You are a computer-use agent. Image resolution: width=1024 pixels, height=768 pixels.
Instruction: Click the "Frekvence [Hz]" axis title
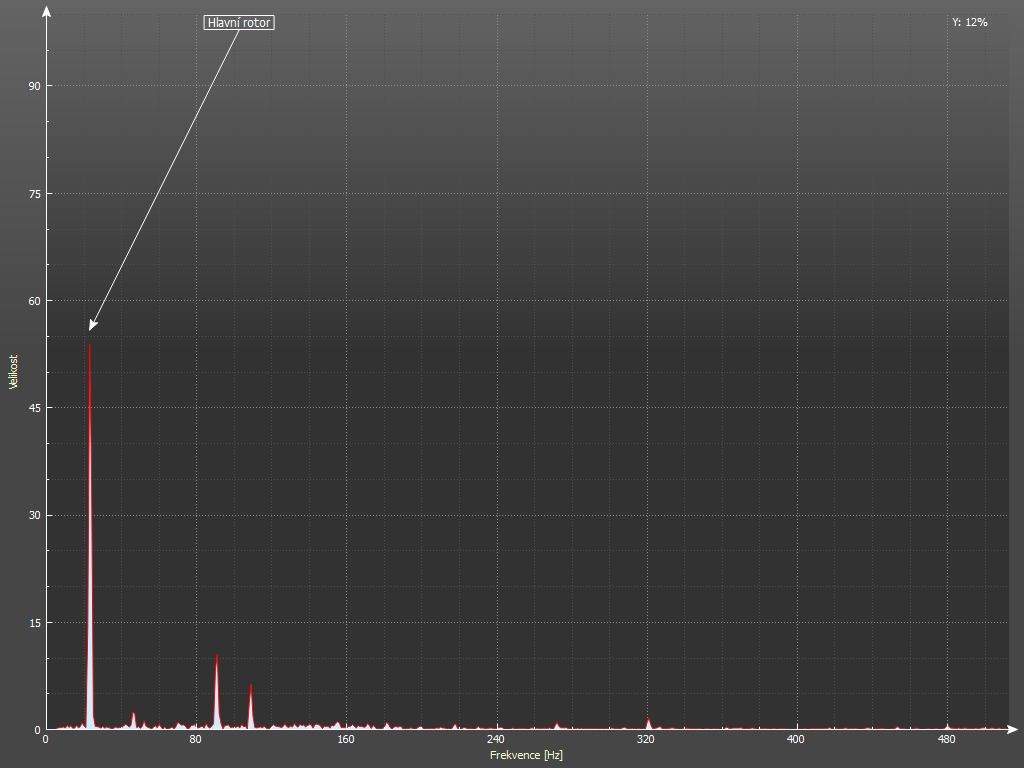[x=526, y=755]
